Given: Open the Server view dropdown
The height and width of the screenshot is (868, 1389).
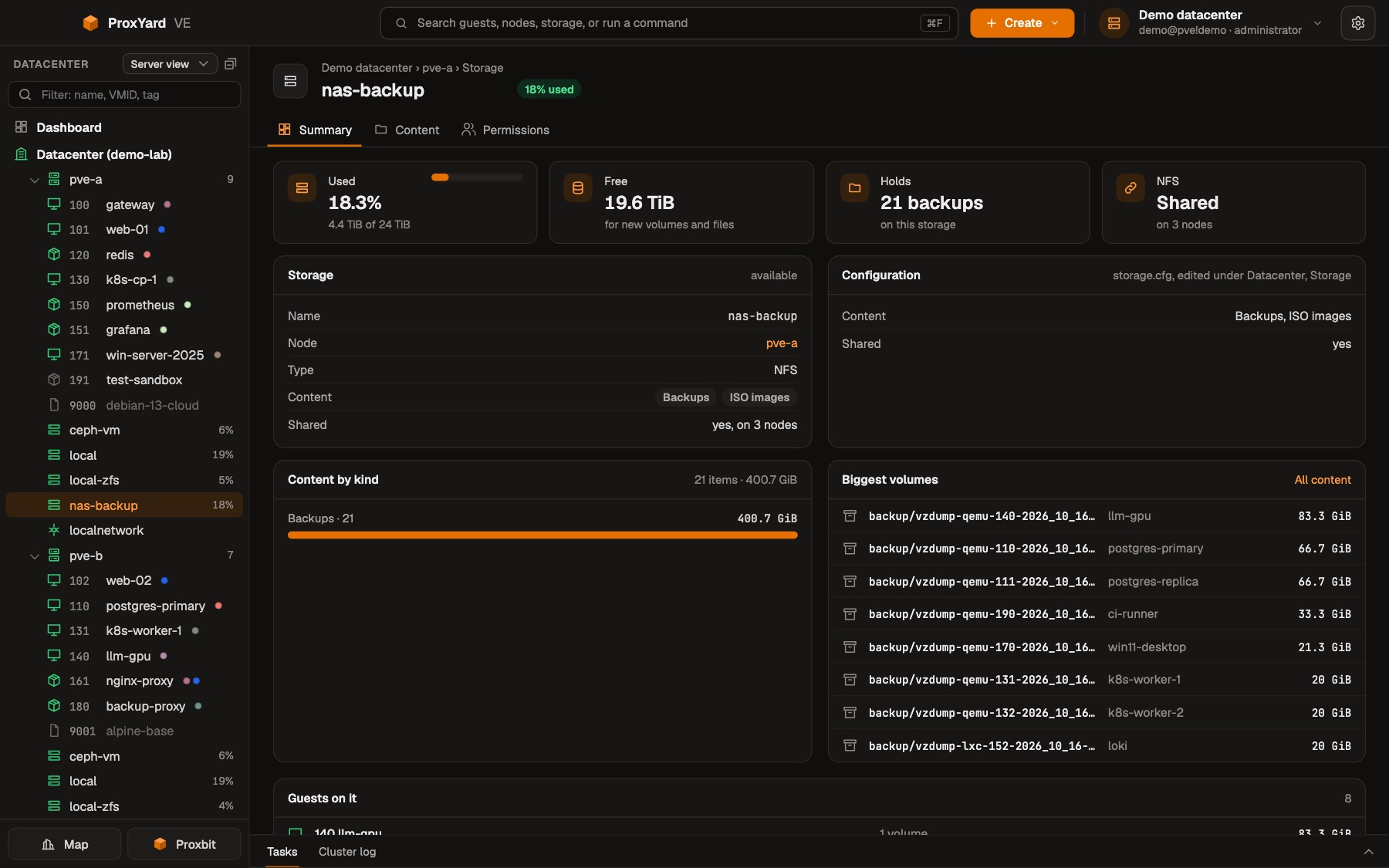Looking at the screenshot, I should 169,64.
